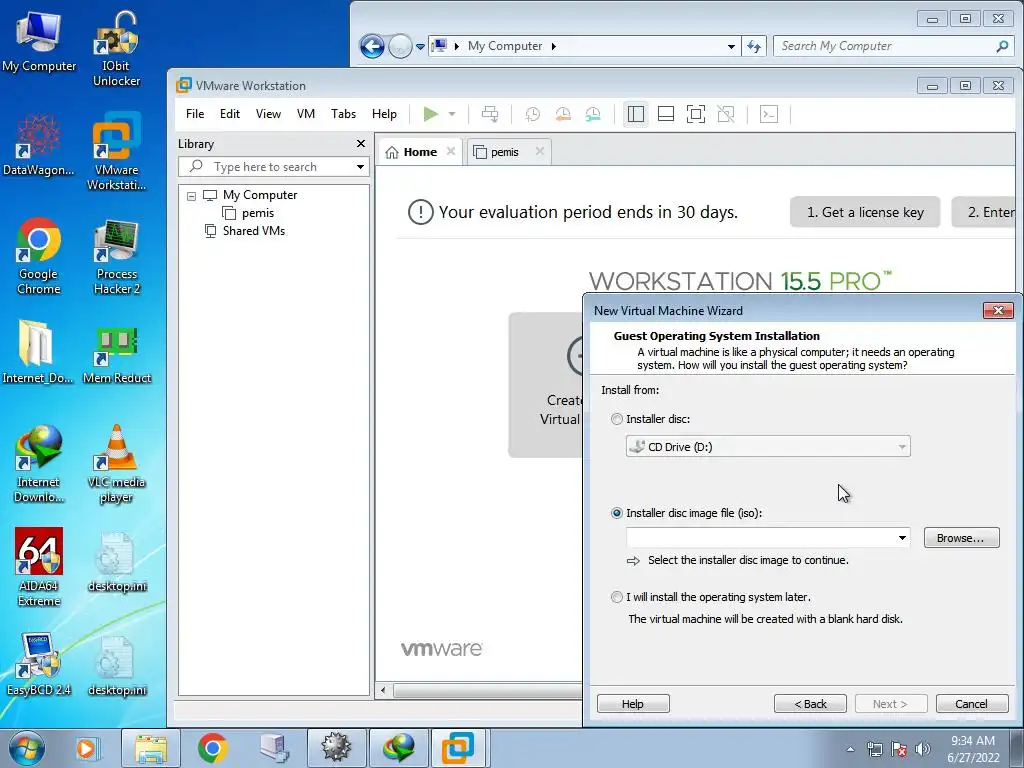Close the Library panel
The height and width of the screenshot is (768, 1024).
(360, 143)
